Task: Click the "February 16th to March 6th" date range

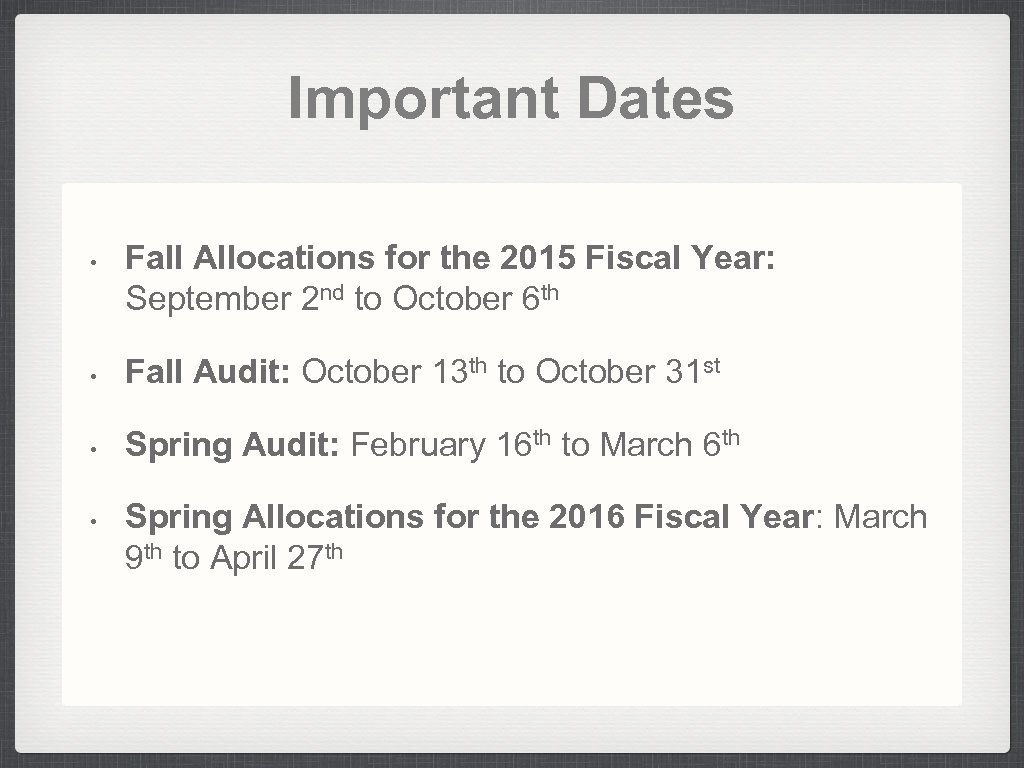Action: [545, 445]
